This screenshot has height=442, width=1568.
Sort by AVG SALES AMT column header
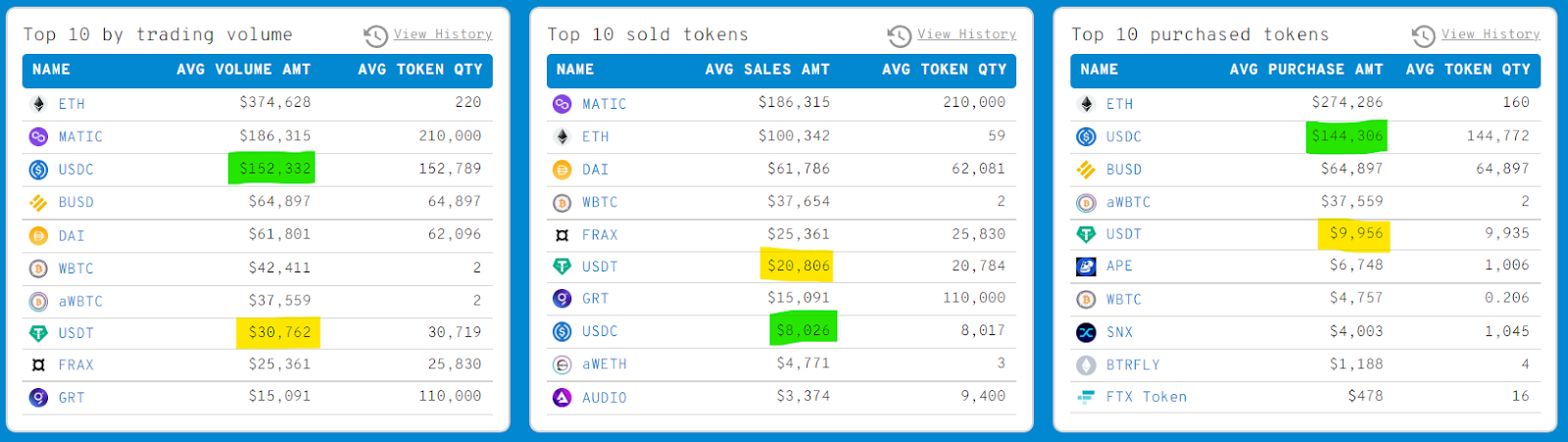click(767, 70)
